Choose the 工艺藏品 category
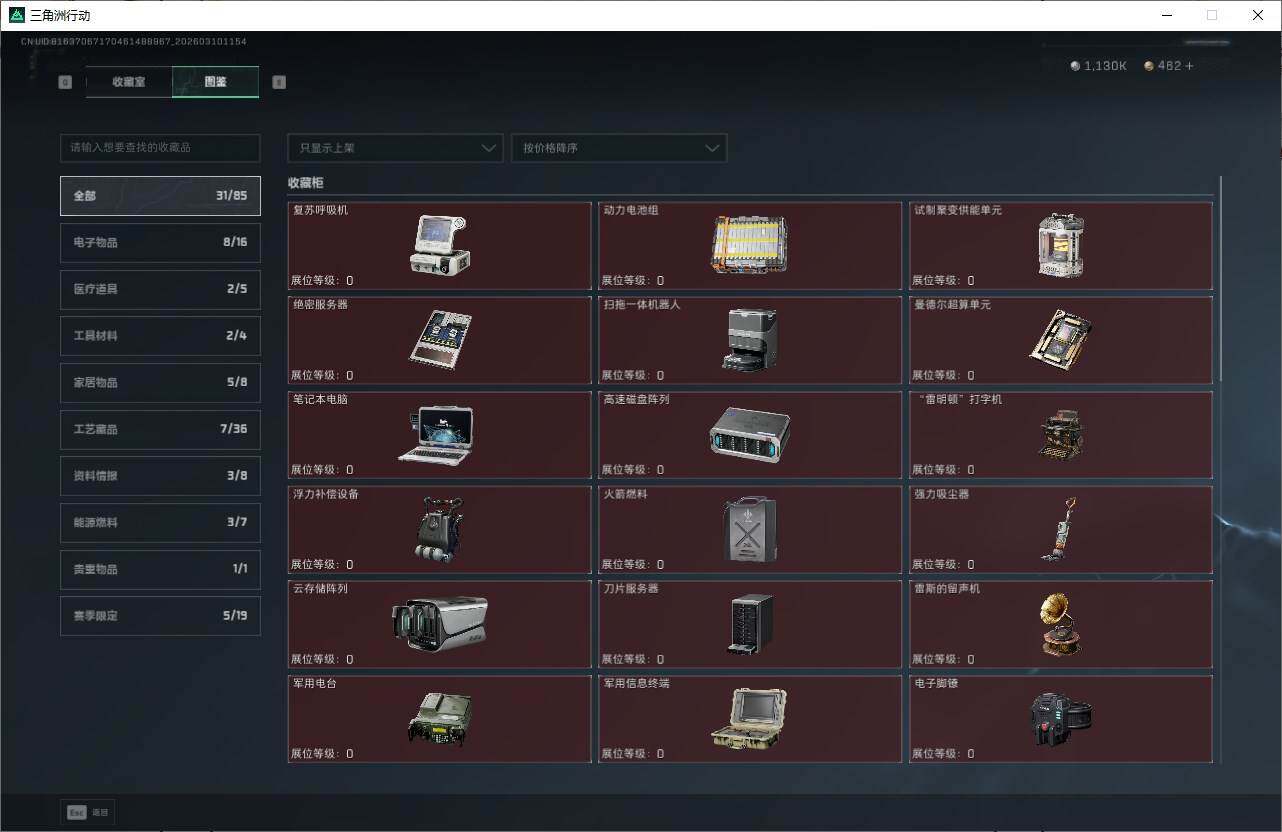Image resolution: width=1282 pixels, height=832 pixels. point(160,429)
